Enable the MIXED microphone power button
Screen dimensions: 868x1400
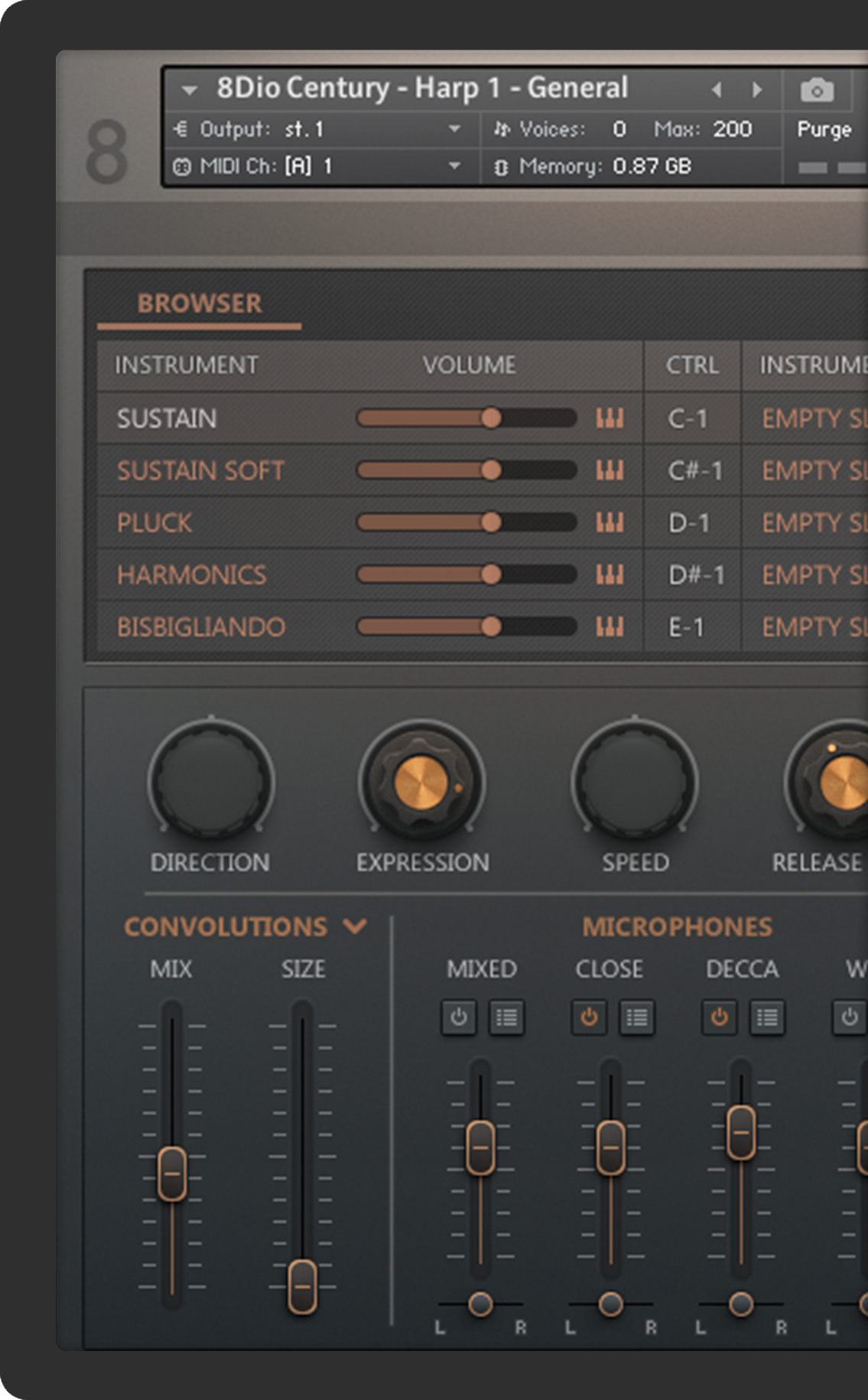point(459,1017)
